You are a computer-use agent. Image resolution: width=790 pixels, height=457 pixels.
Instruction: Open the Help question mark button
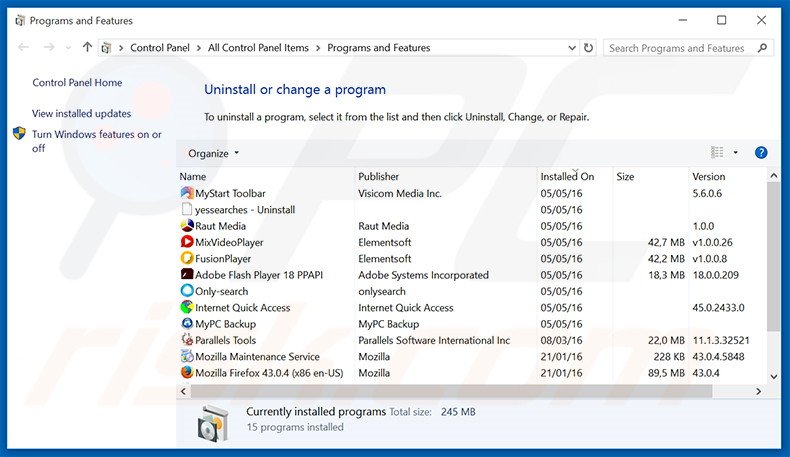tap(761, 153)
